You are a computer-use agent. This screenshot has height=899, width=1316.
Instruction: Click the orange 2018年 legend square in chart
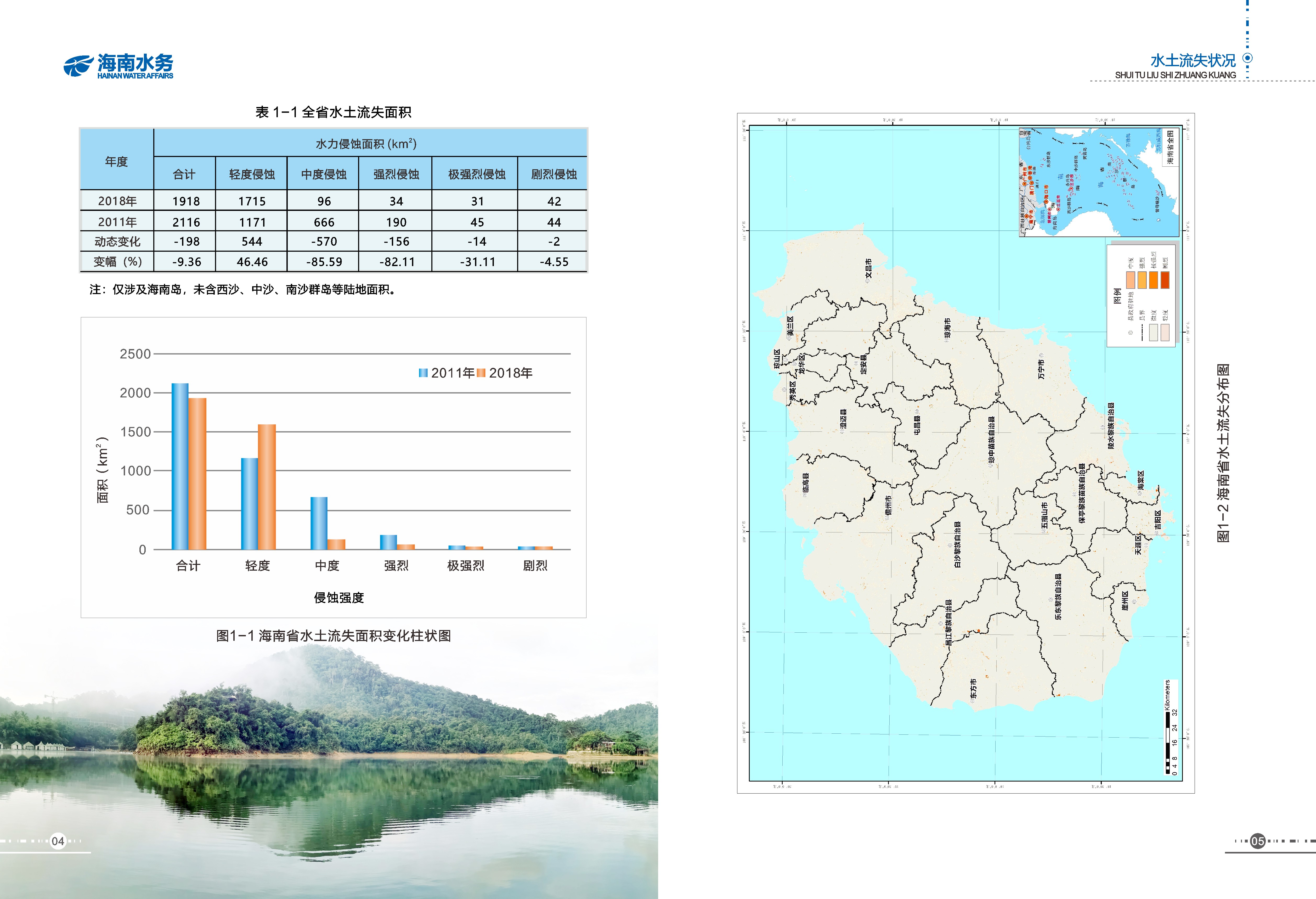[481, 373]
